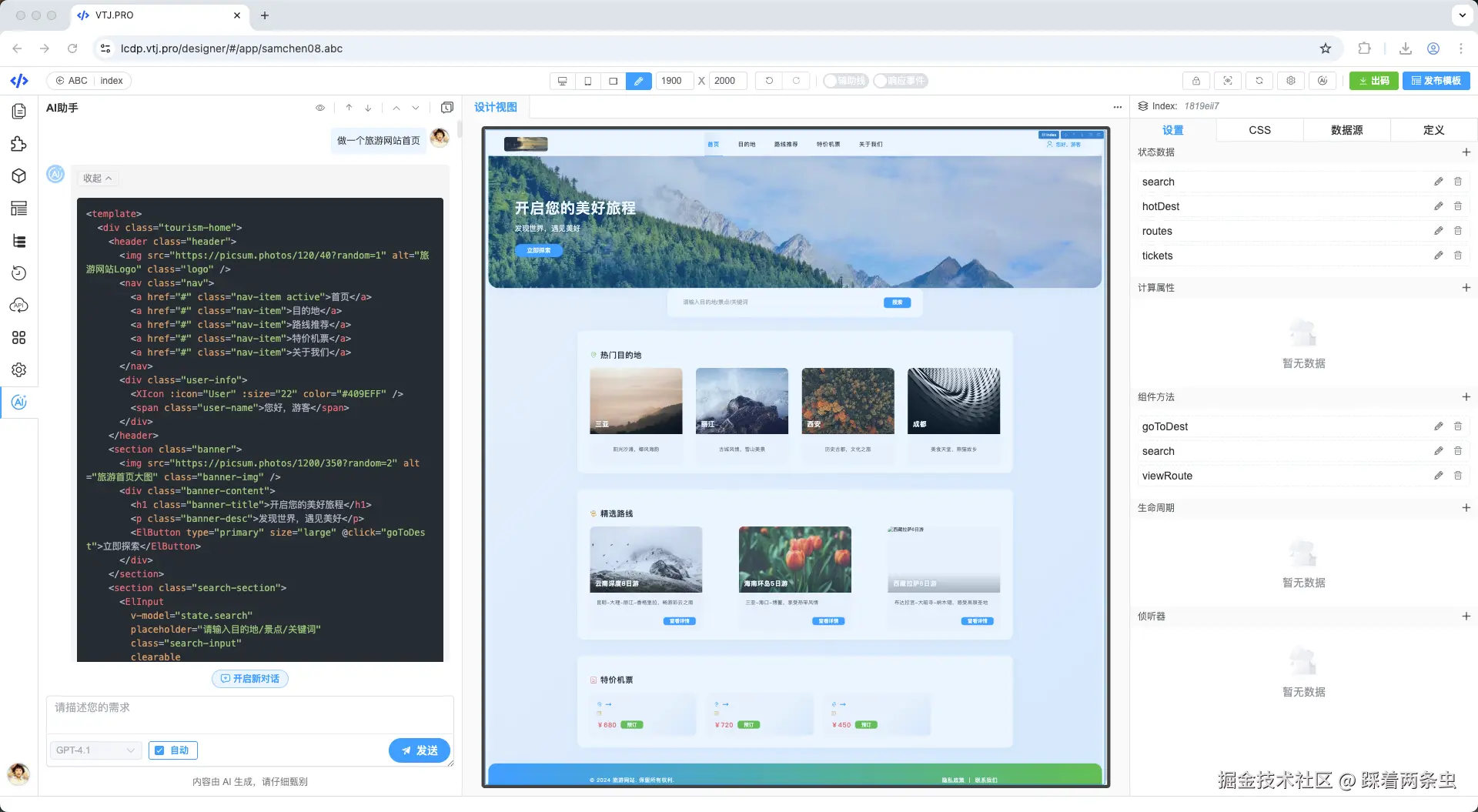This screenshot has width=1478, height=812.
Task: Click the AI icon in top right toolbar
Action: pos(1323,81)
